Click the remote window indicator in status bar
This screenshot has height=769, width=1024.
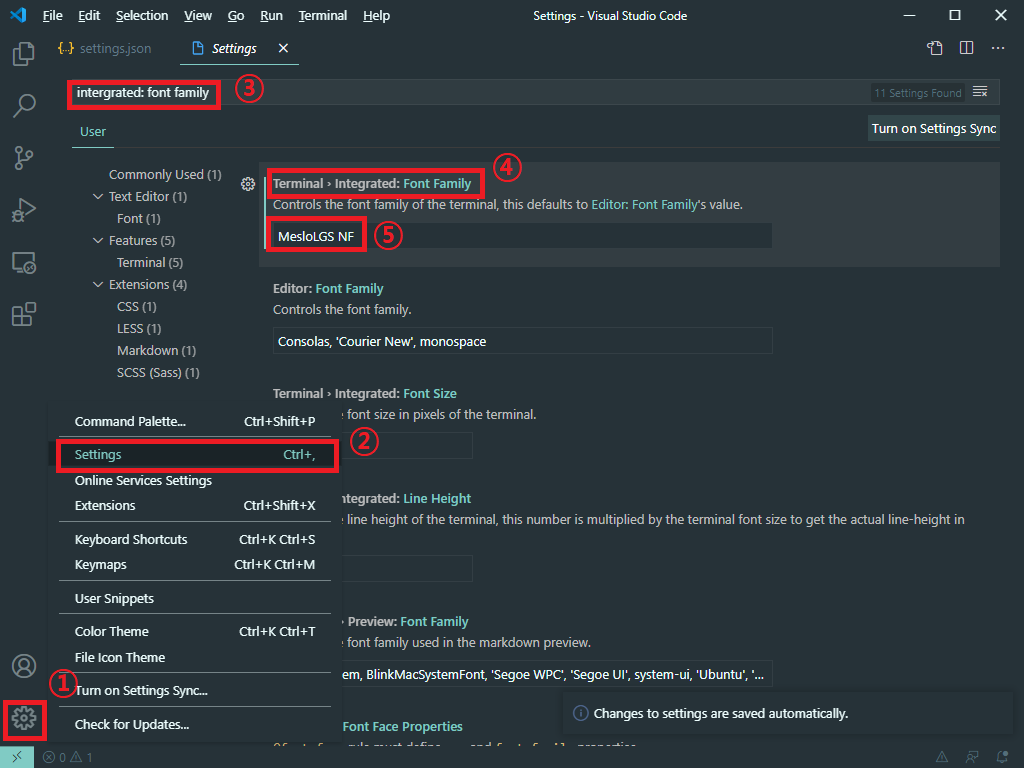coord(17,757)
